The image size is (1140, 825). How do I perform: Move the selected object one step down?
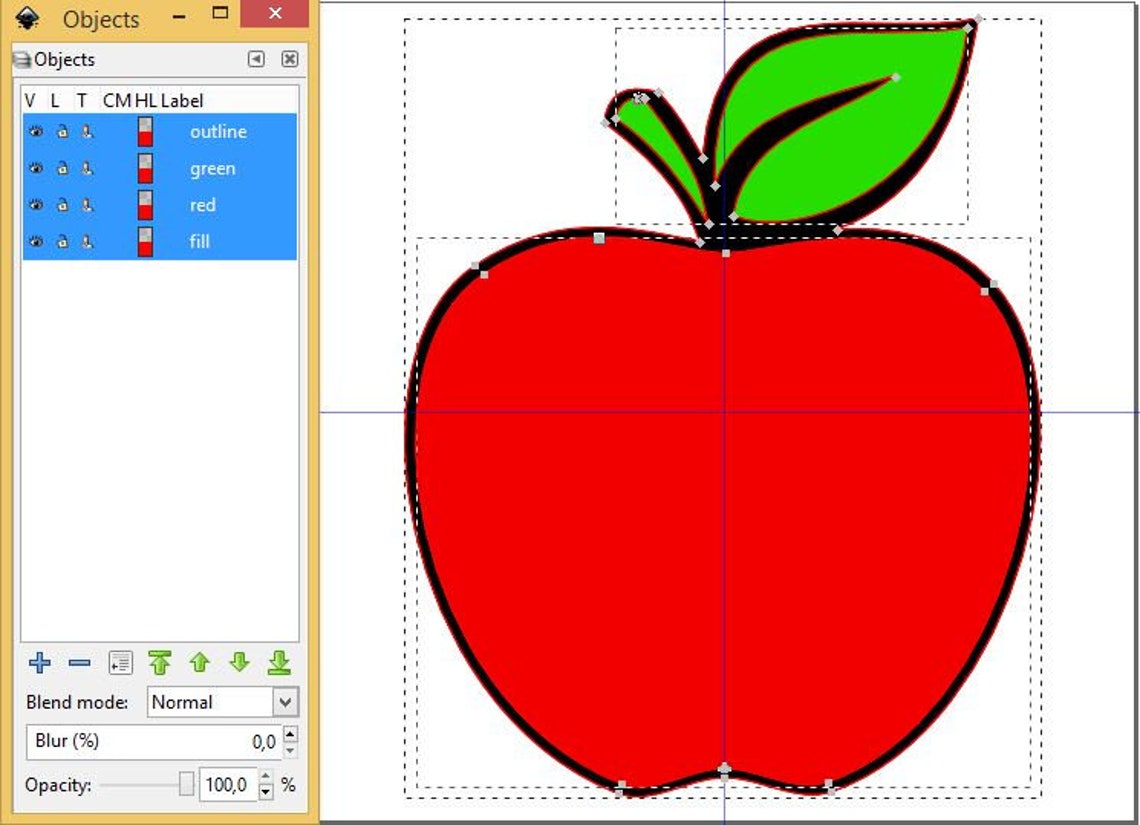[x=240, y=663]
